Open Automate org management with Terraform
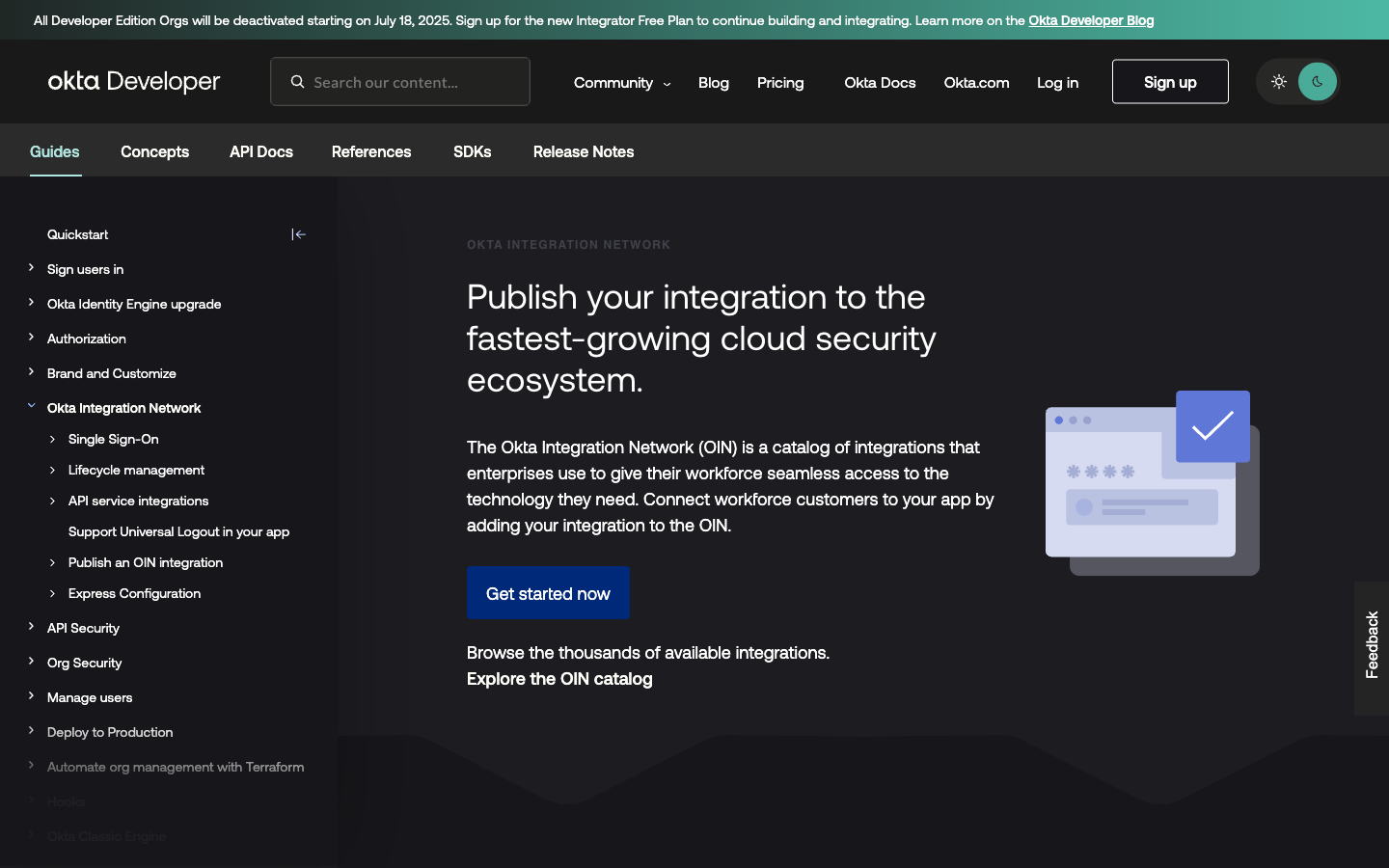 click(176, 767)
